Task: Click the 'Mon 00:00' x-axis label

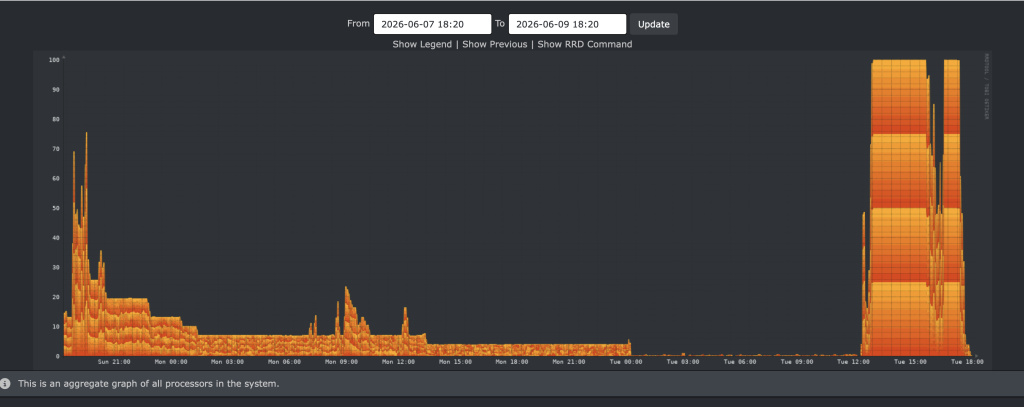Action: coord(171,361)
